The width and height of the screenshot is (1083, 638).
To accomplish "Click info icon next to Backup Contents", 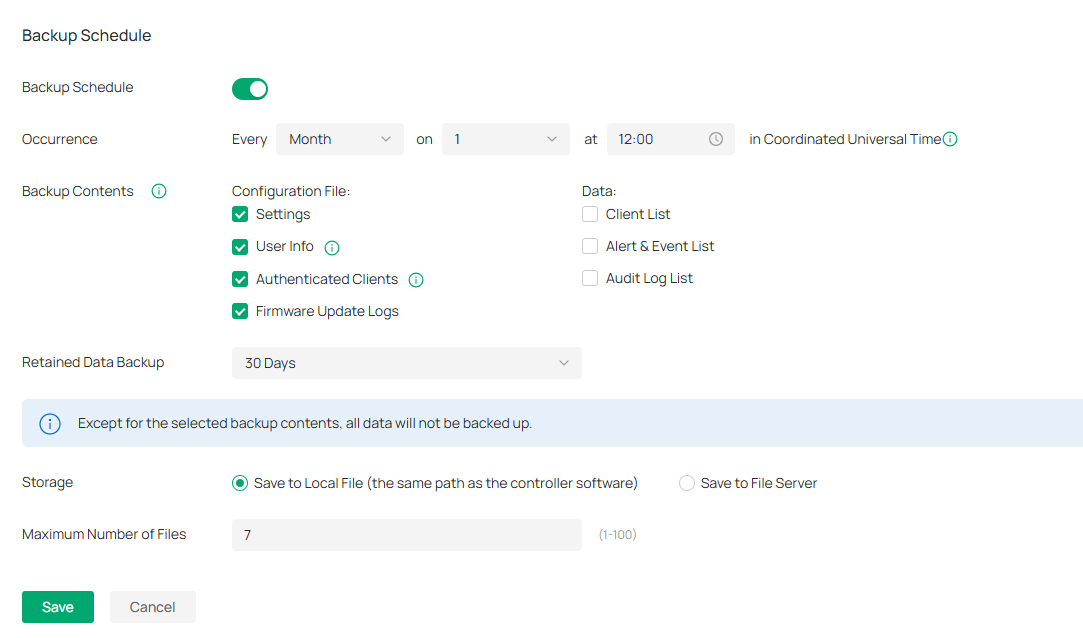I will [x=158, y=191].
